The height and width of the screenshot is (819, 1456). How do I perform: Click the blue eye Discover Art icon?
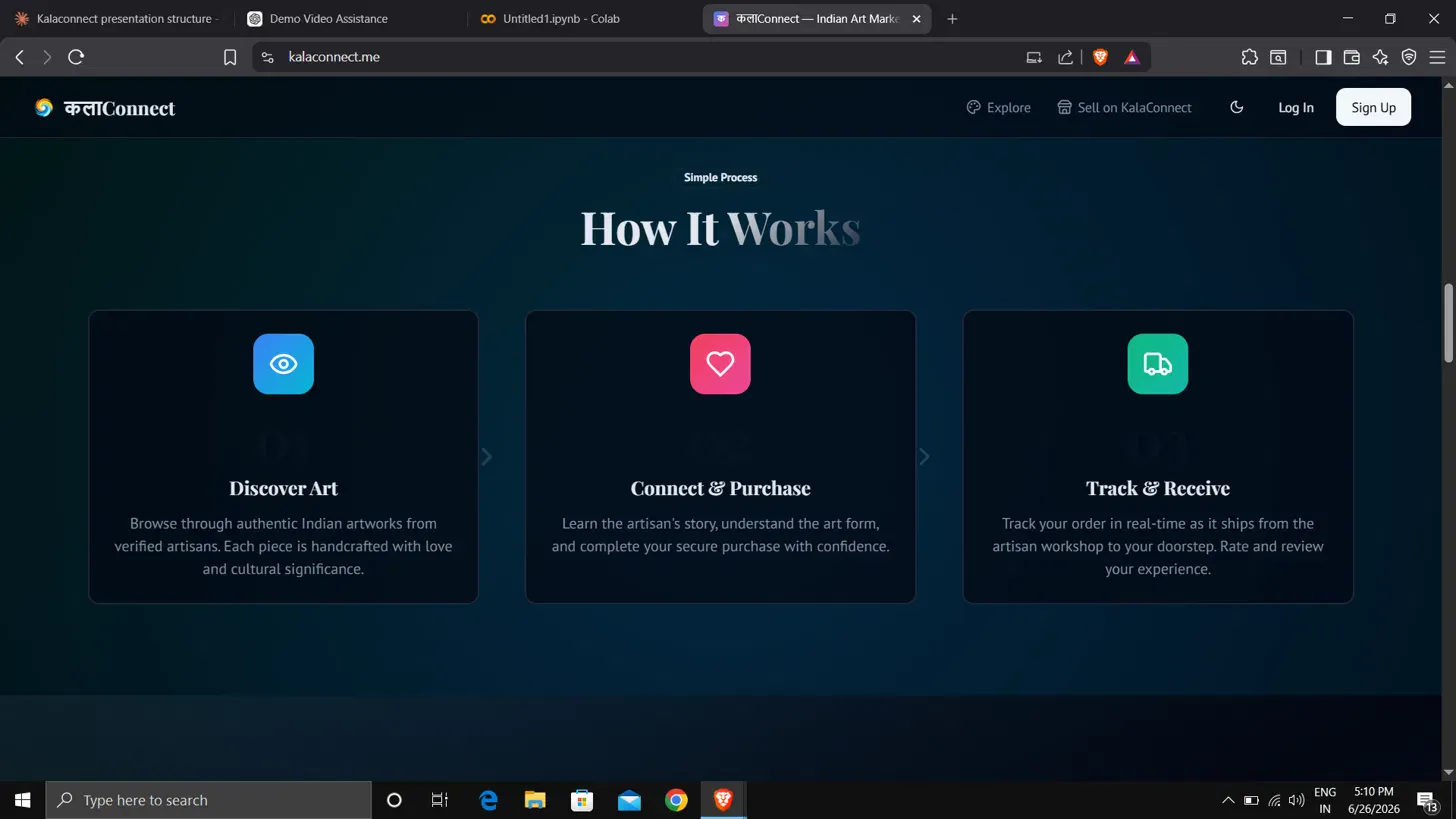point(283,364)
